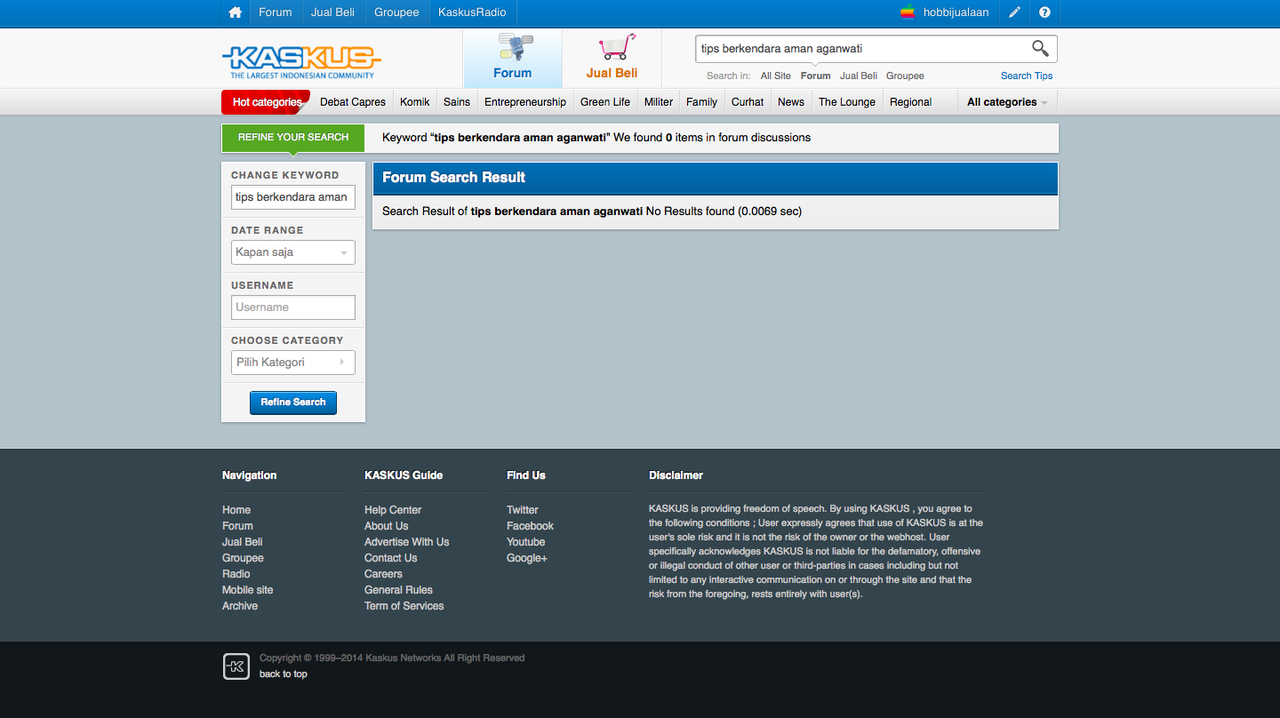
Task: Open footer Archive link
Action: (x=240, y=606)
